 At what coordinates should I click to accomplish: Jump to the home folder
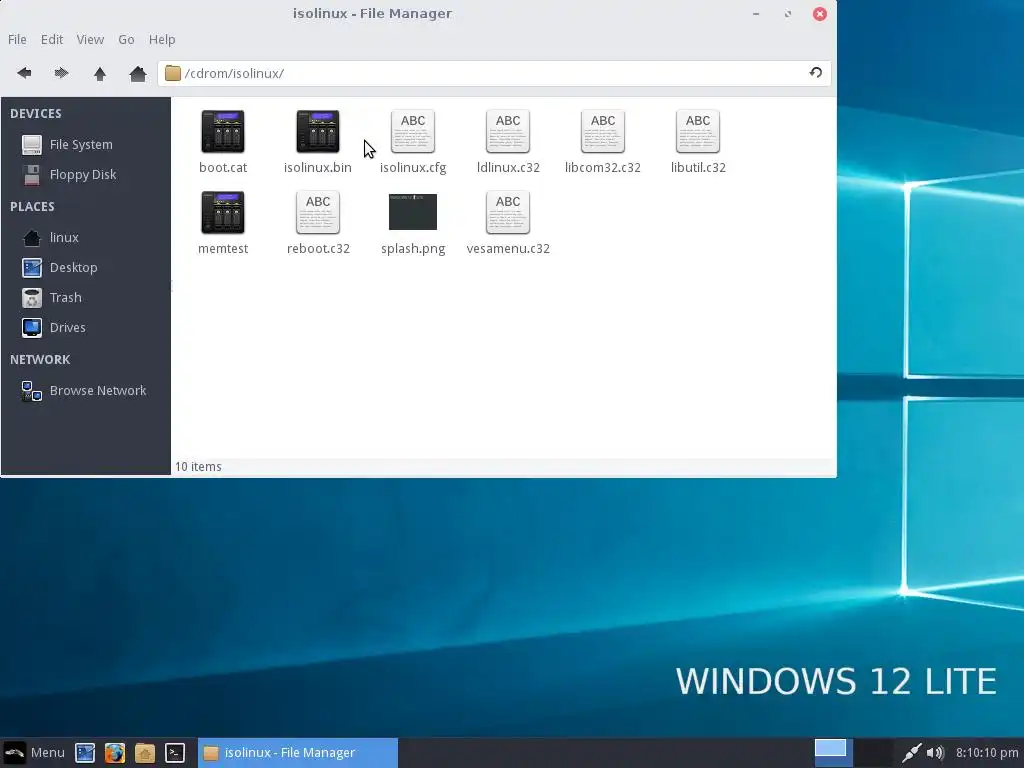pyautogui.click(x=137, y=73)
